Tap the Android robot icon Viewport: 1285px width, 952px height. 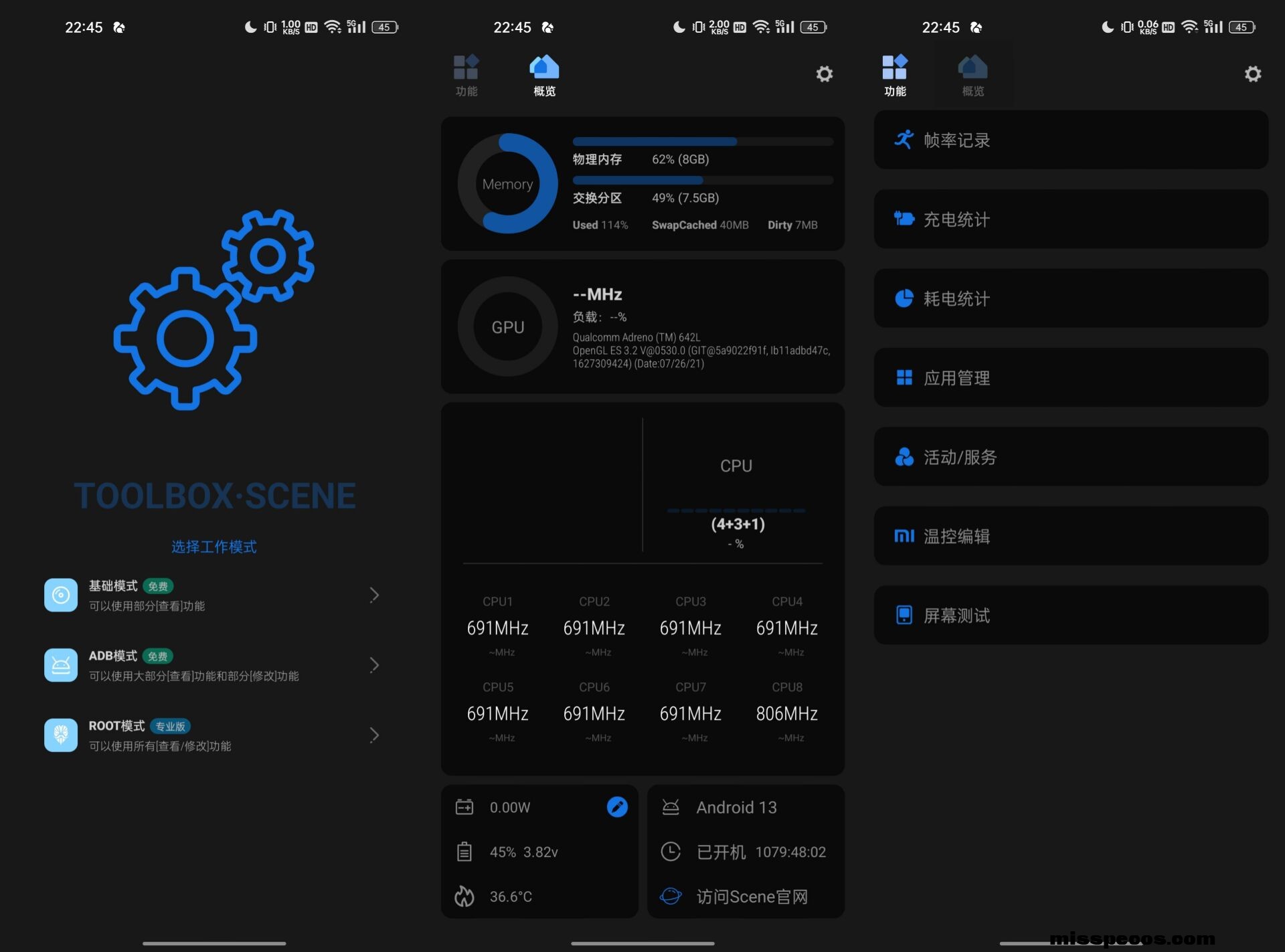tap(671, 807)
